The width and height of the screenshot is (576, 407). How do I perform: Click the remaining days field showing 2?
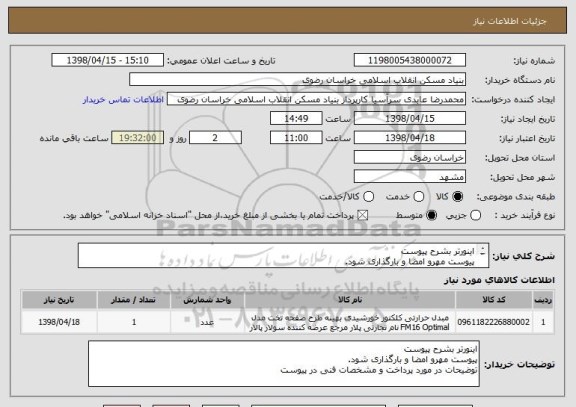click(215, 138)
